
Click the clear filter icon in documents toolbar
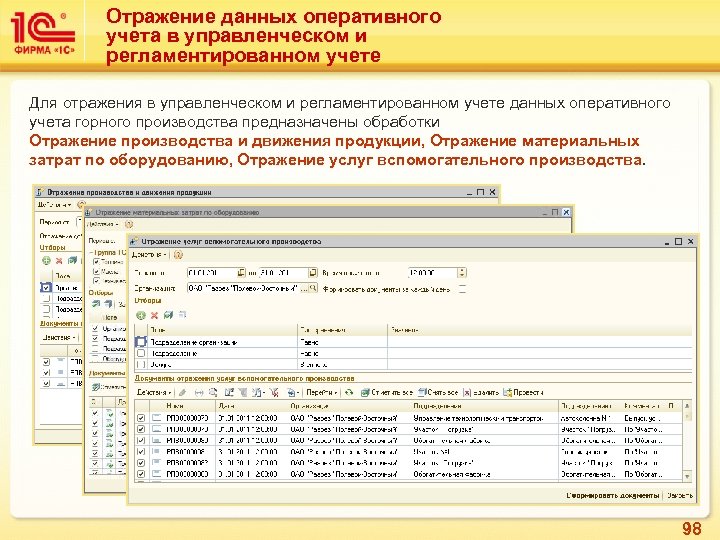(274, 392)
